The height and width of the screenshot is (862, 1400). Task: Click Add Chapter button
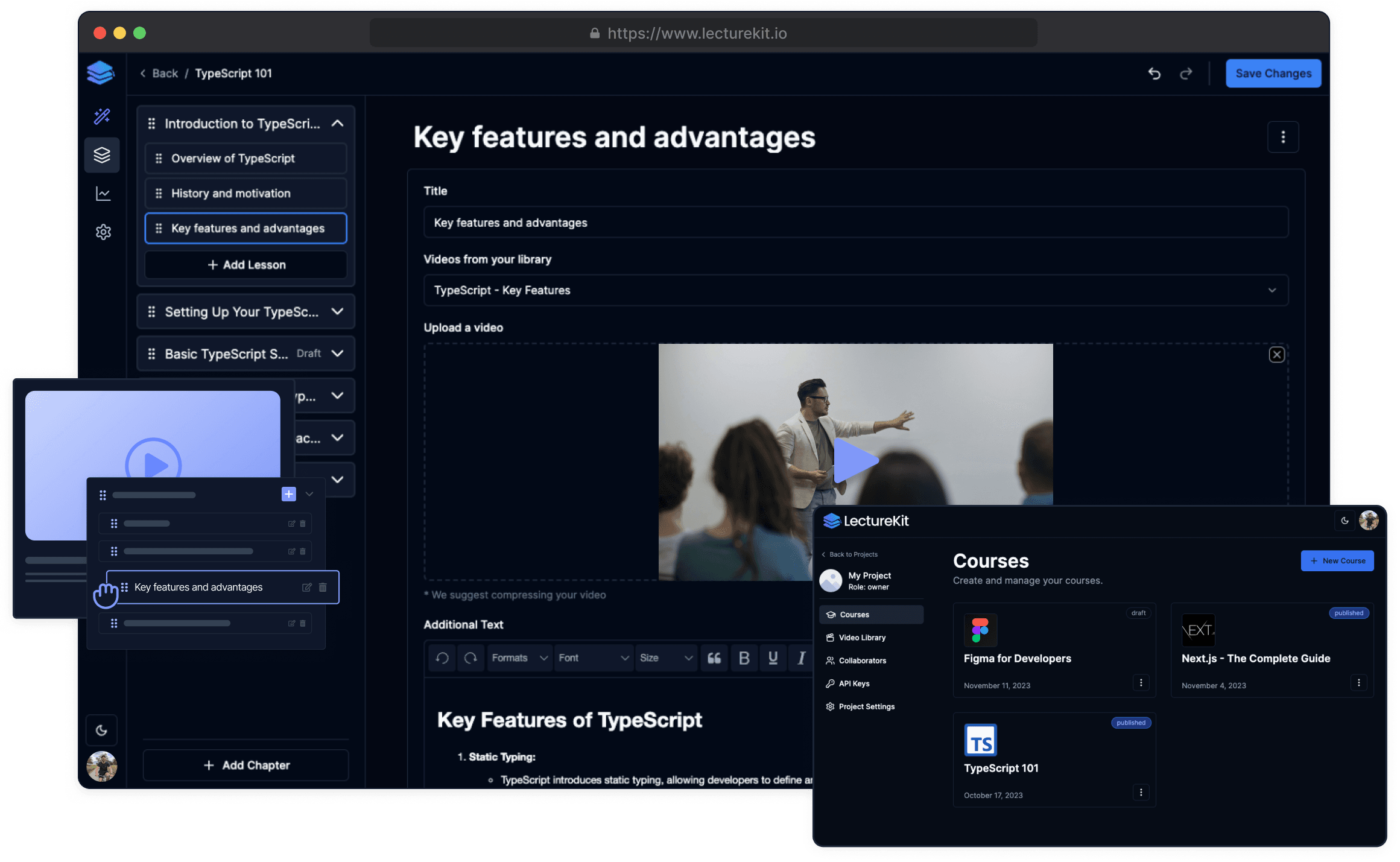(x=246, y=765)
